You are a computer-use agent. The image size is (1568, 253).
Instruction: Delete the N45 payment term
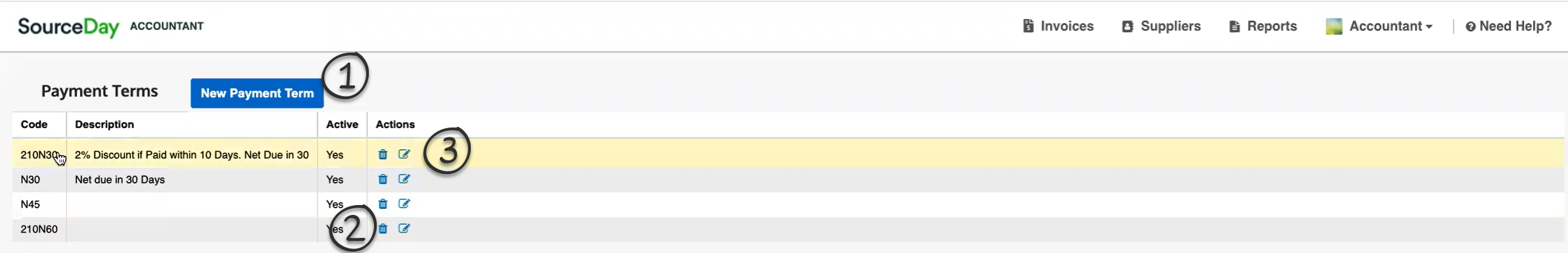[383, 204]
